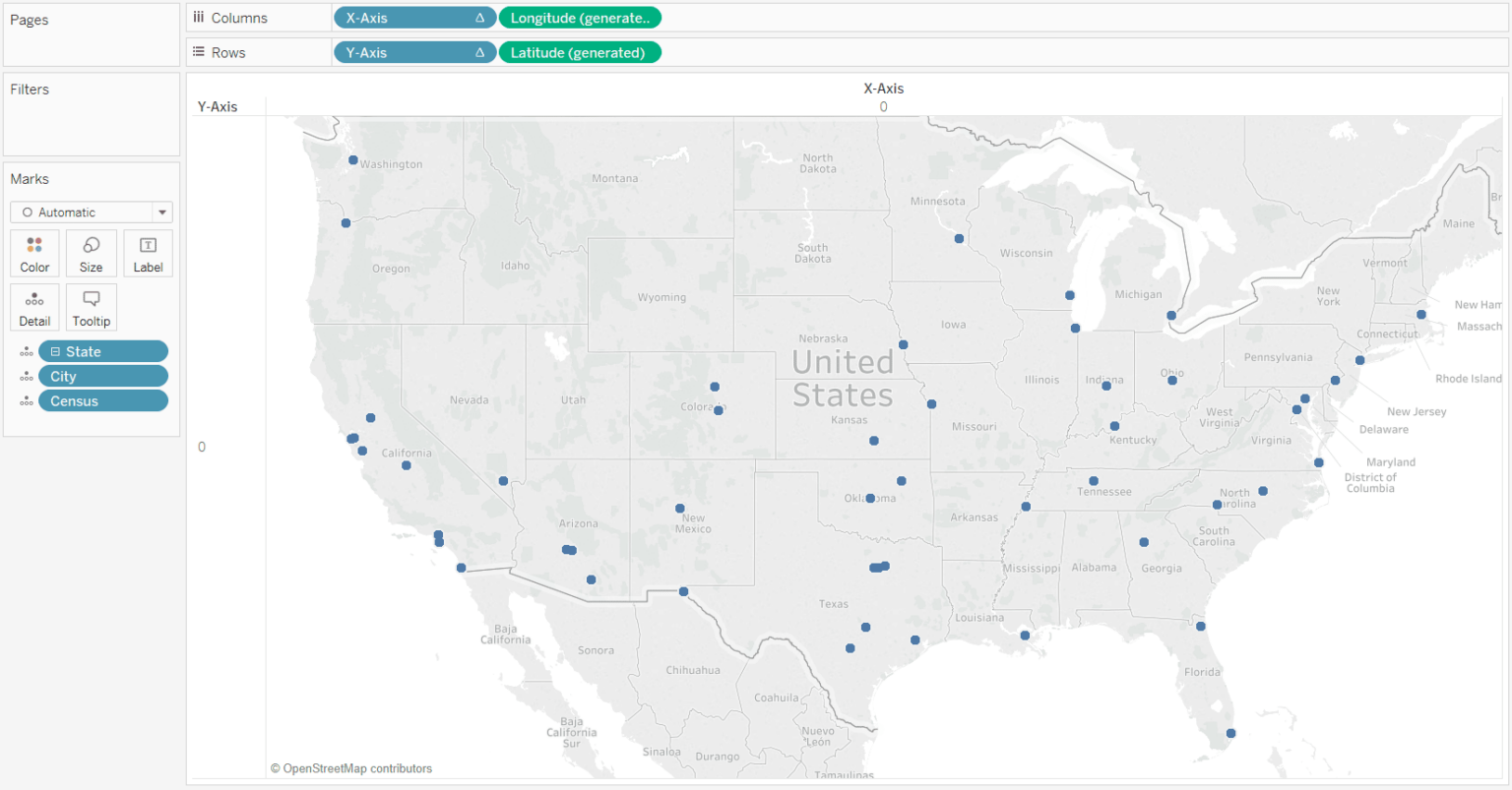The width and height of the screenshot is (1512, 790).
Task: Click the City pill on the Marks card
Action: point(103,376)
